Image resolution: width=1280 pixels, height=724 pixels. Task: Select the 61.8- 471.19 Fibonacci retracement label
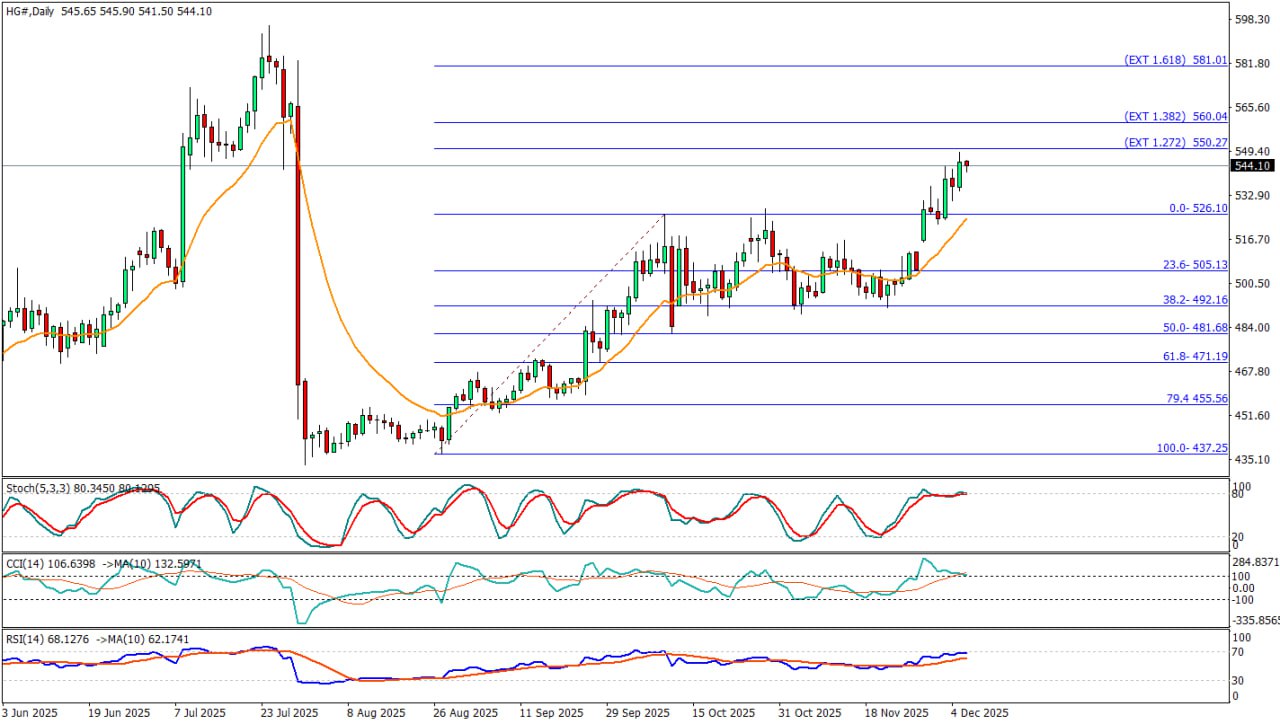pos(1194,356)
